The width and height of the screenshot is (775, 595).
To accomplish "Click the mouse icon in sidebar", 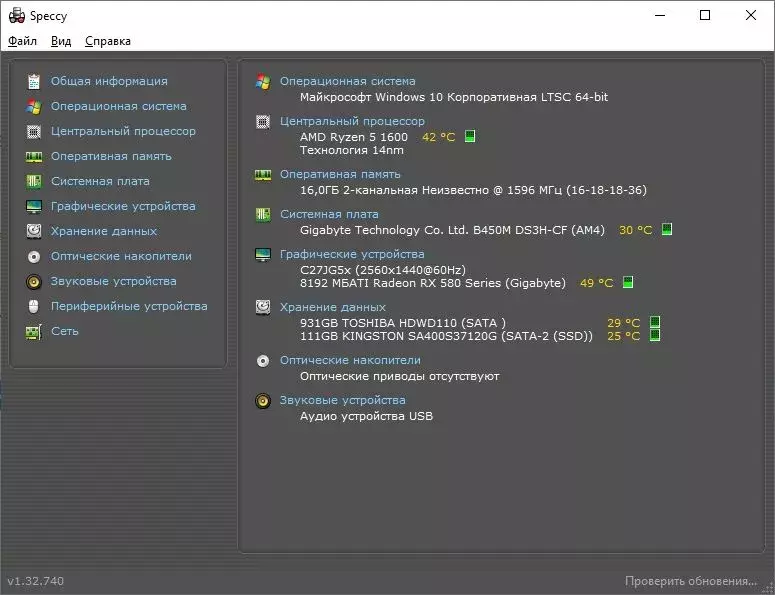I will [x=34, y=306].
